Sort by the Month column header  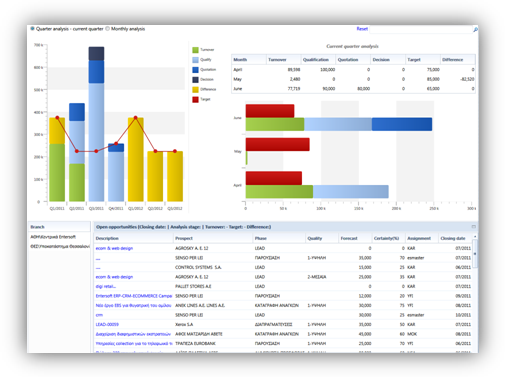point(249,60)
